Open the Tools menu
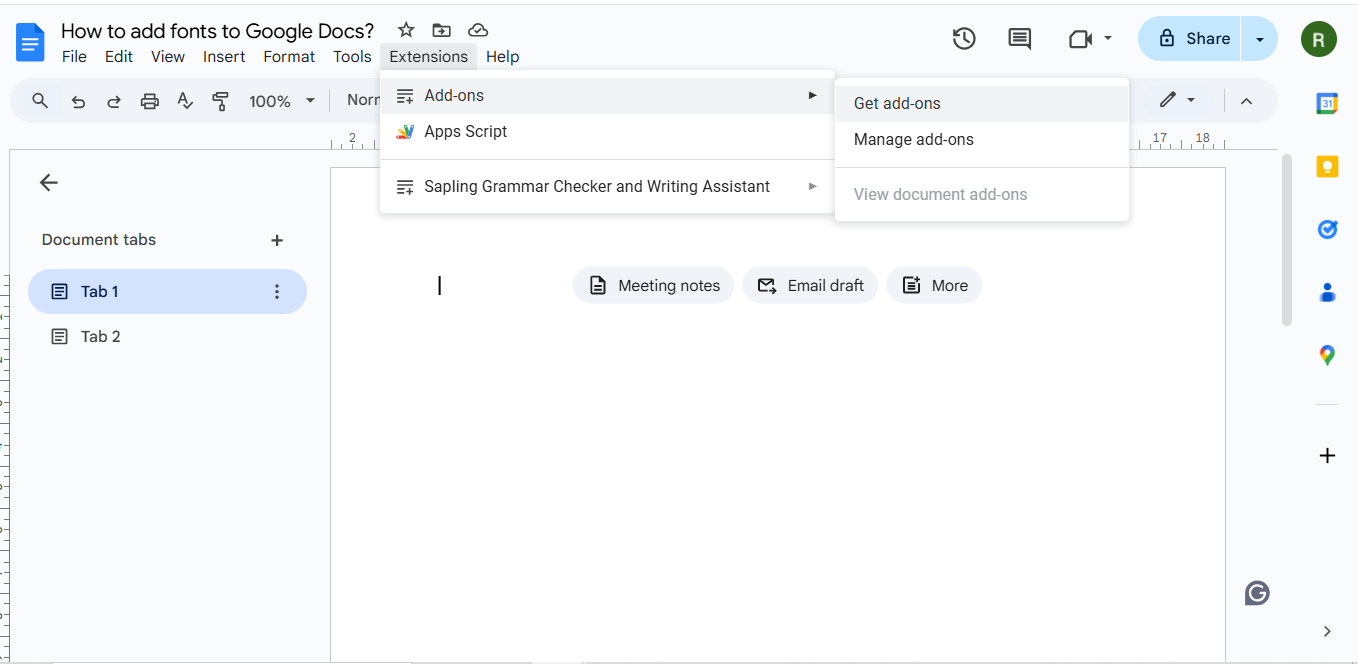 352,57
